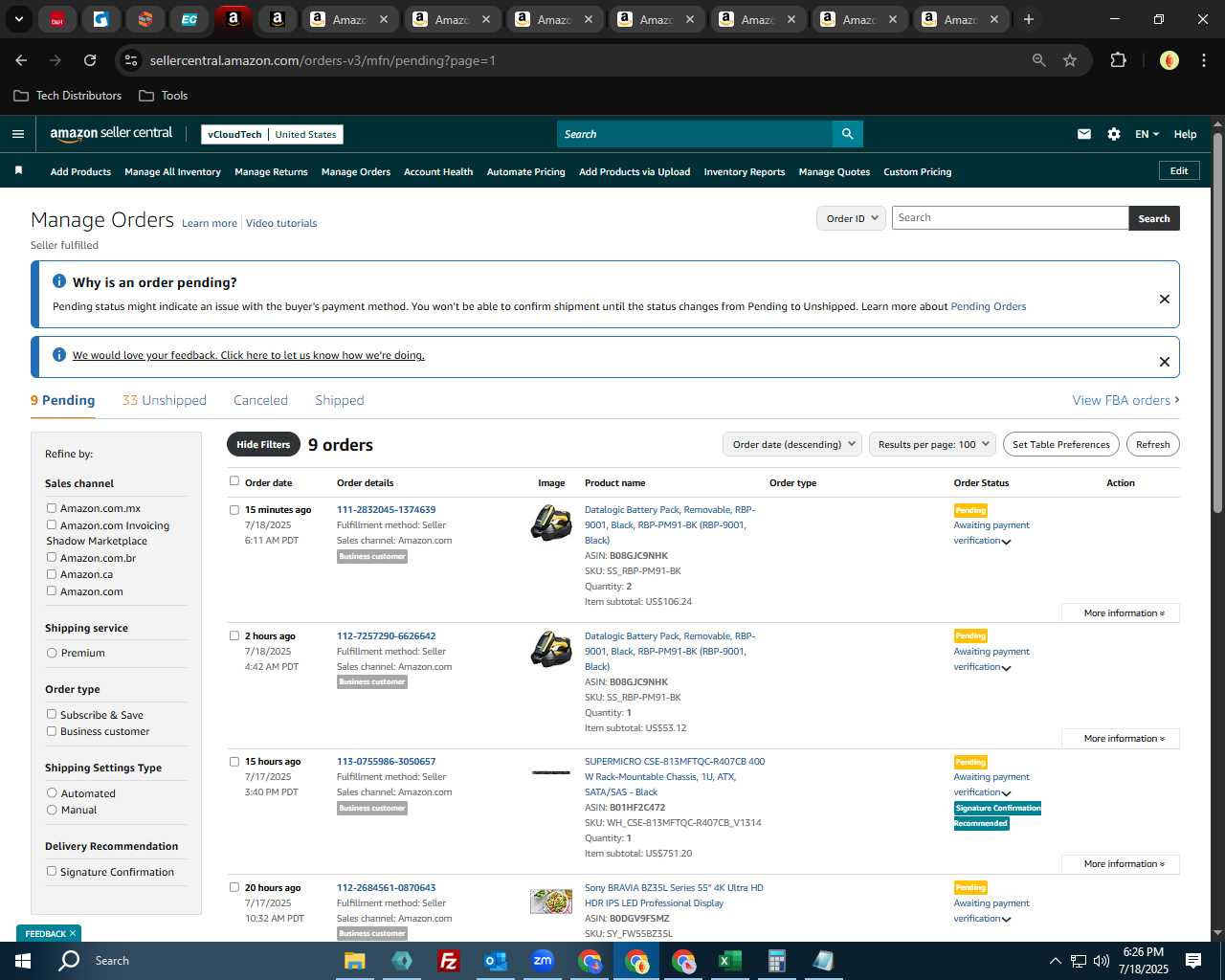The image size is (1225, 980).
Task: Bookmark this page with the star icon
Action: click(x=1070, y=60)
